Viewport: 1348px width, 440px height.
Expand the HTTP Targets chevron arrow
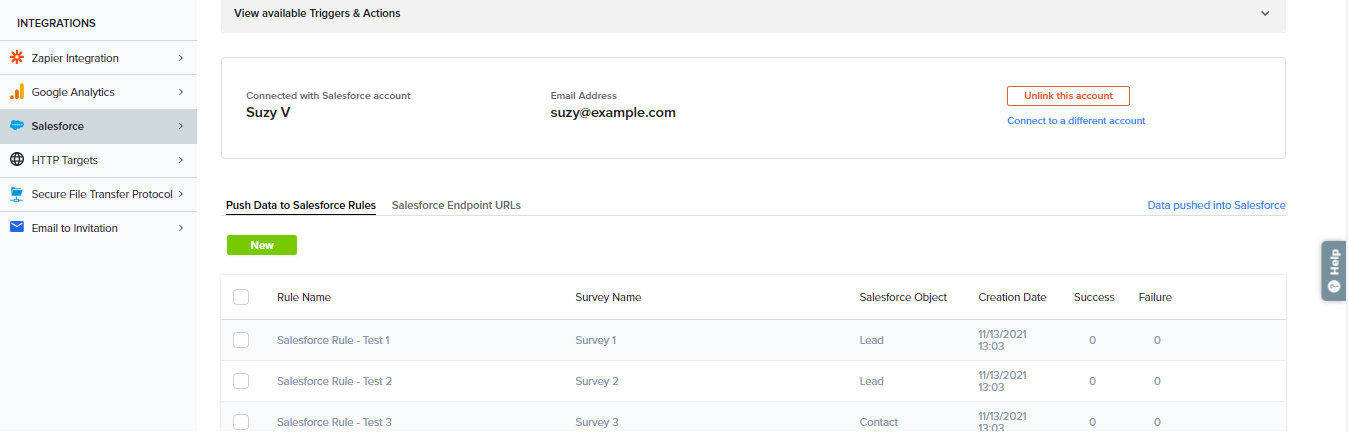180,160
